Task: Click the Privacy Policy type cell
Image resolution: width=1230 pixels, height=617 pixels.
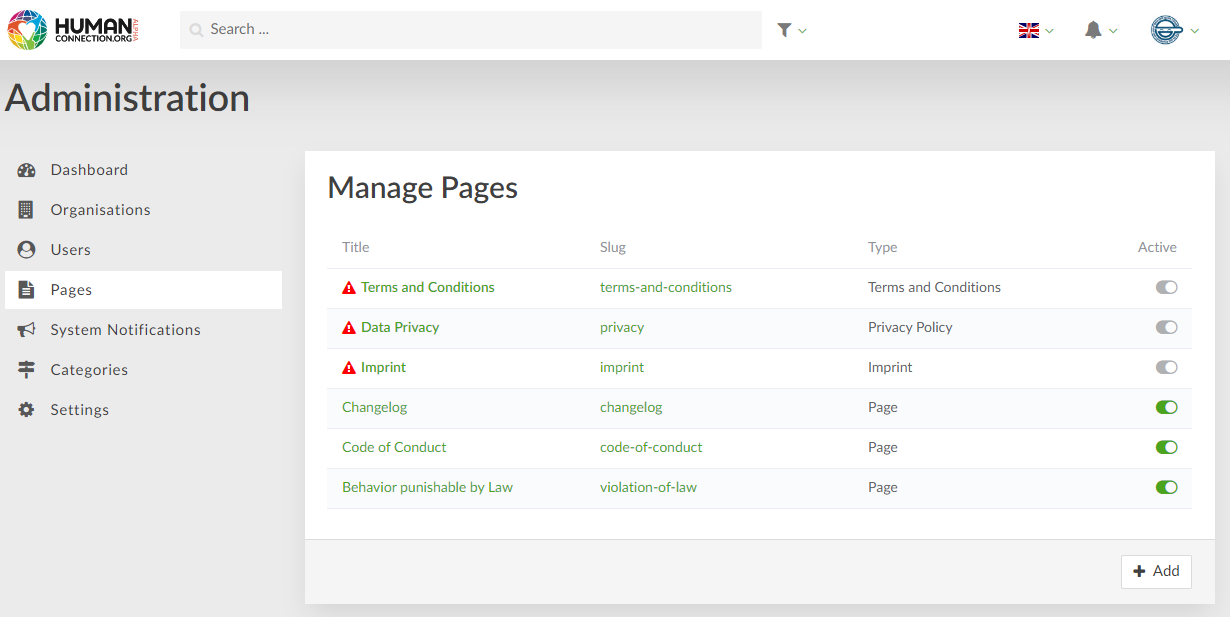Action: (x=910, y=327)
